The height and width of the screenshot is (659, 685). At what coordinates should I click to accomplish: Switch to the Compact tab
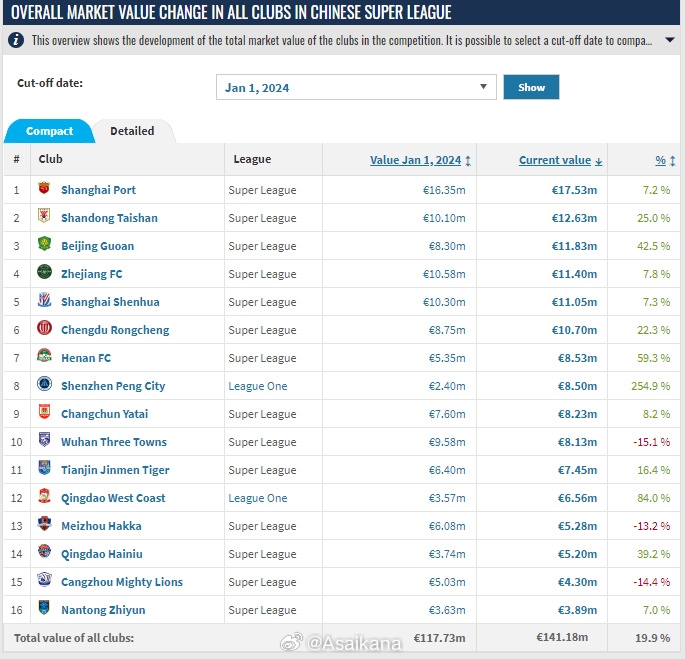pyautogui.click(x=49, y=131)
